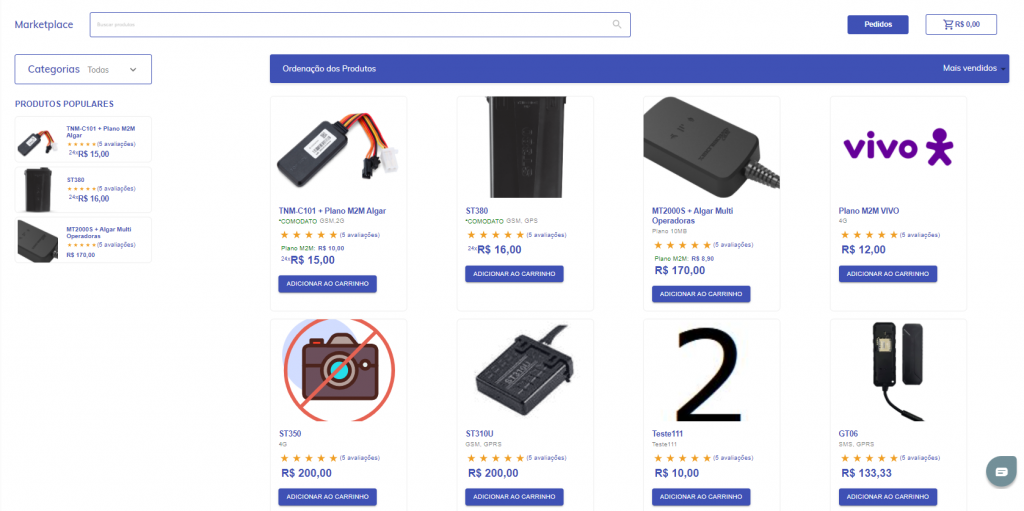Open the Pedidos page
Viewport: 1024px width, 511px height.
coord(878,25)
